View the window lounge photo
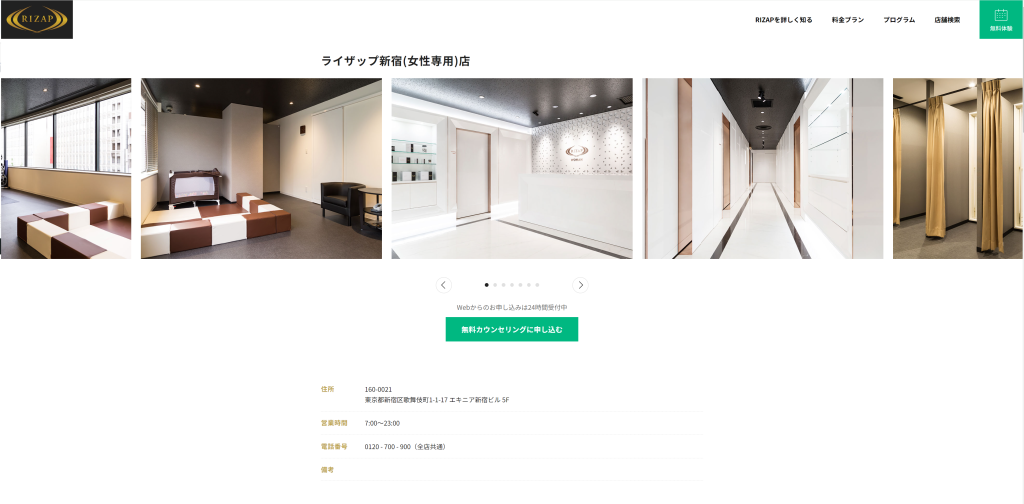Image resolution: width=1024 pixels, height=504 pixels. [66, 168]
